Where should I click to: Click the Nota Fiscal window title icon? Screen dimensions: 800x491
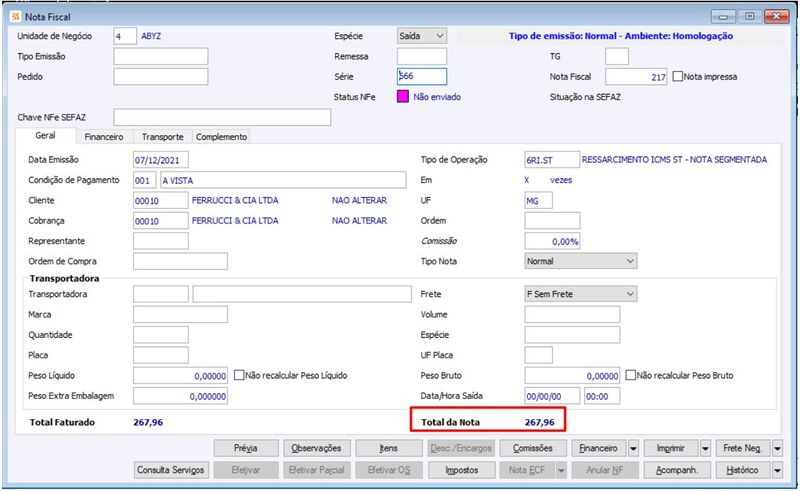[x=16, y=17]
